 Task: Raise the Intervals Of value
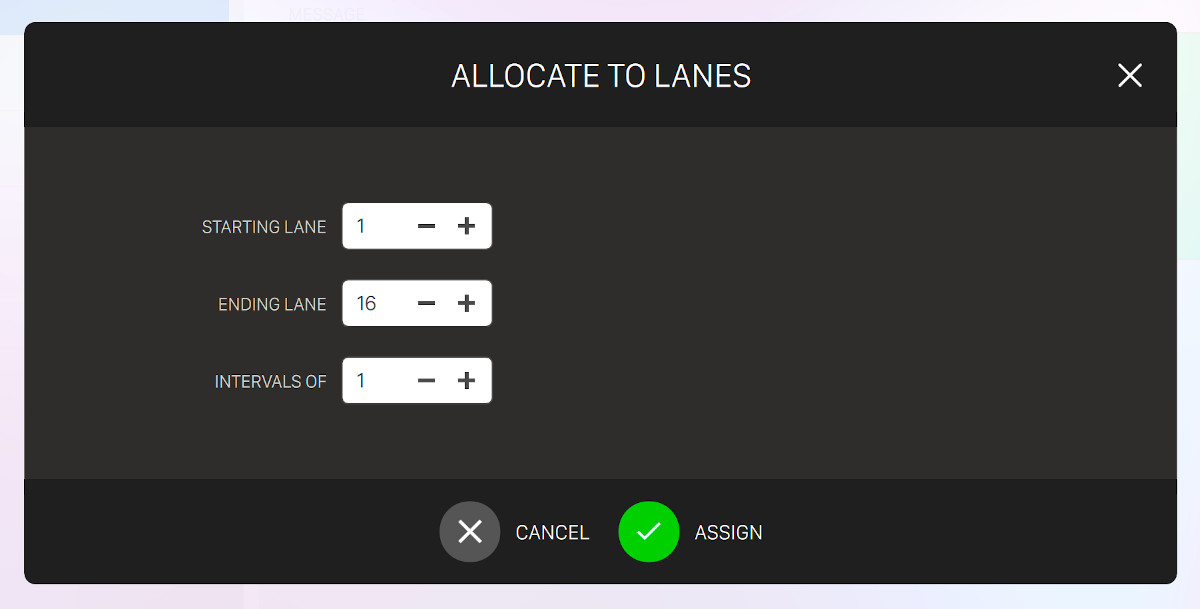466,381
